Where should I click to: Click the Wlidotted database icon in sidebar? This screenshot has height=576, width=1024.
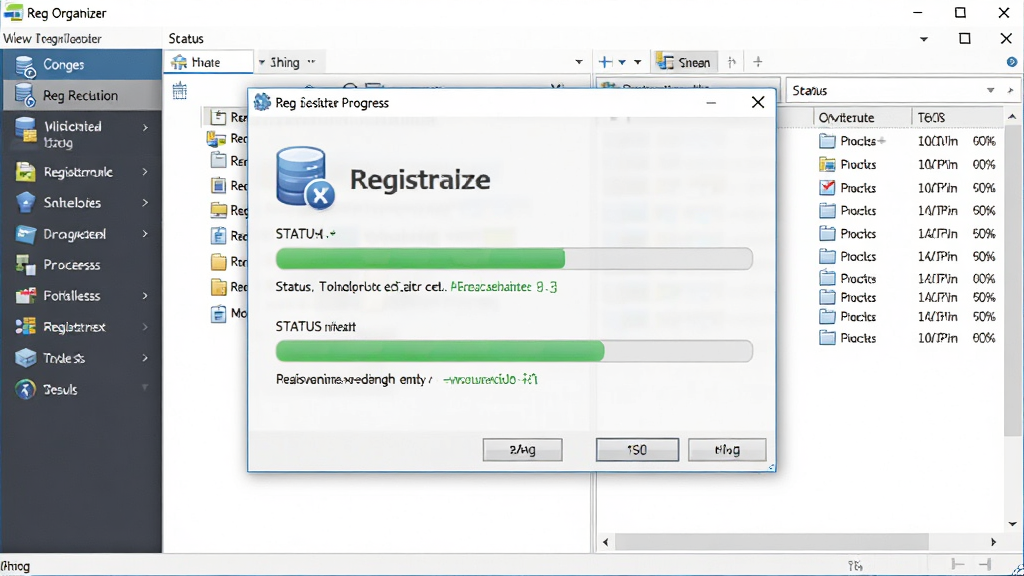click(x=25, y=130)
